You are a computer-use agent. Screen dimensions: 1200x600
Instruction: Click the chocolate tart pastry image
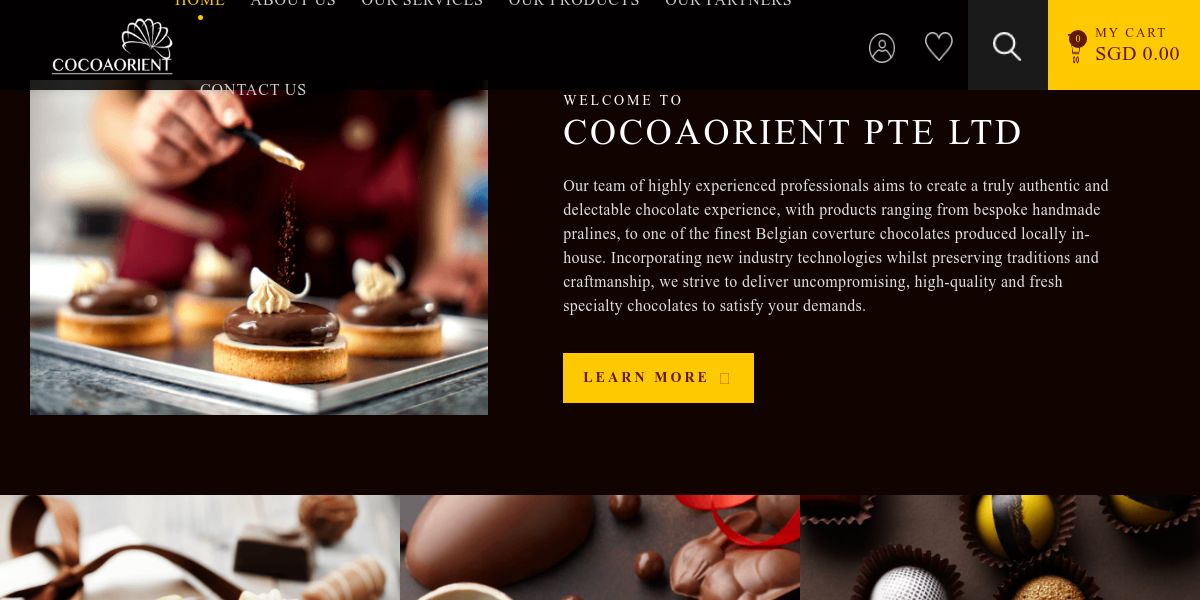click(x=259, y=248)
